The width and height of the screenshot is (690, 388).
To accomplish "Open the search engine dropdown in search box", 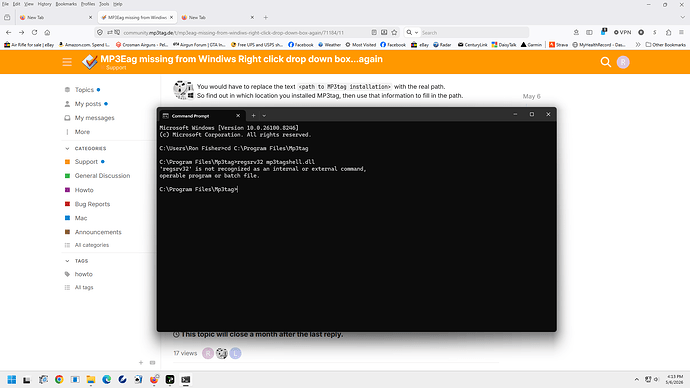I will (412, 32).
